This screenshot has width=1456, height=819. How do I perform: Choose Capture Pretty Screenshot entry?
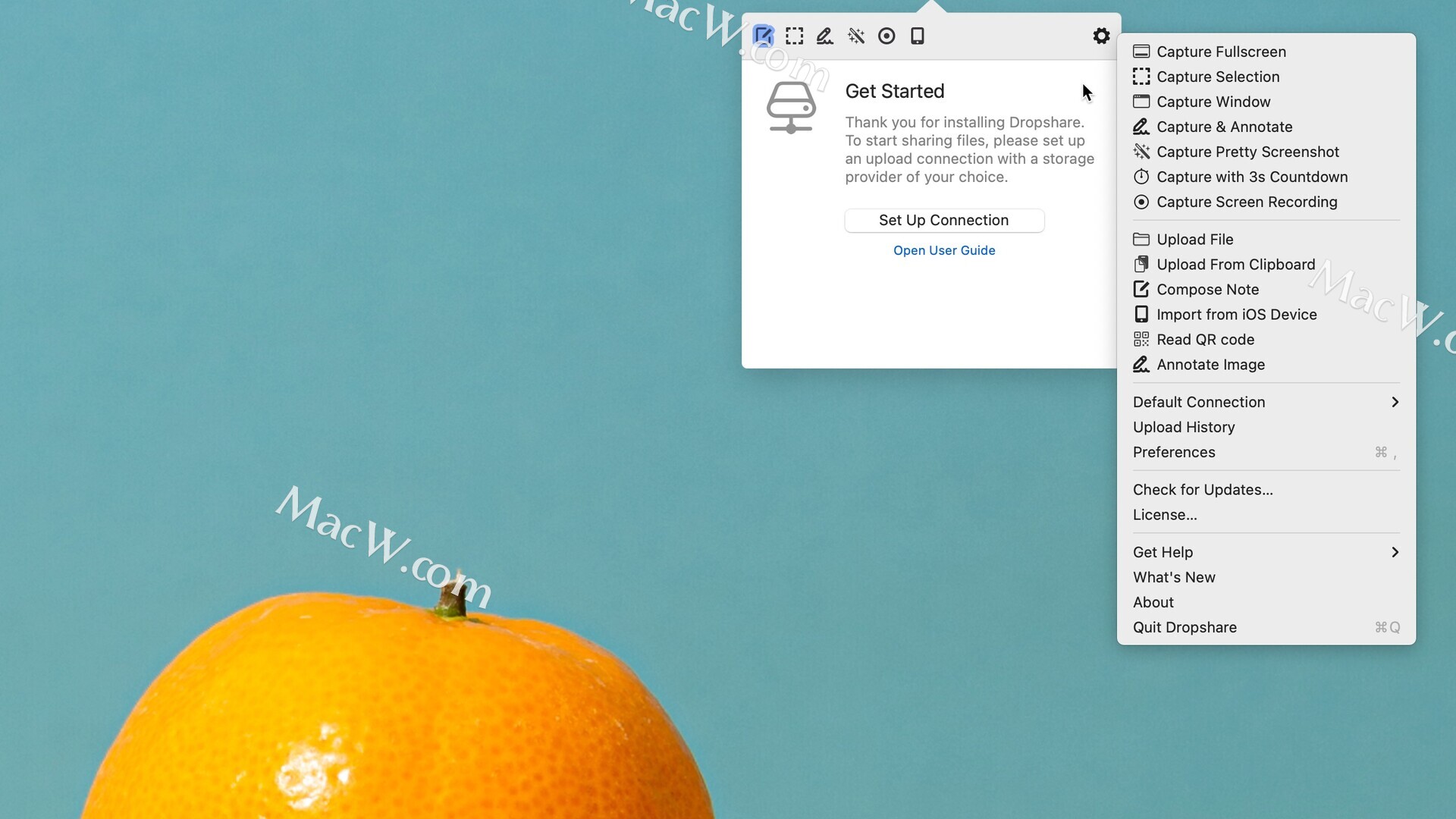pyautogui.click(x=1266, y=152)
